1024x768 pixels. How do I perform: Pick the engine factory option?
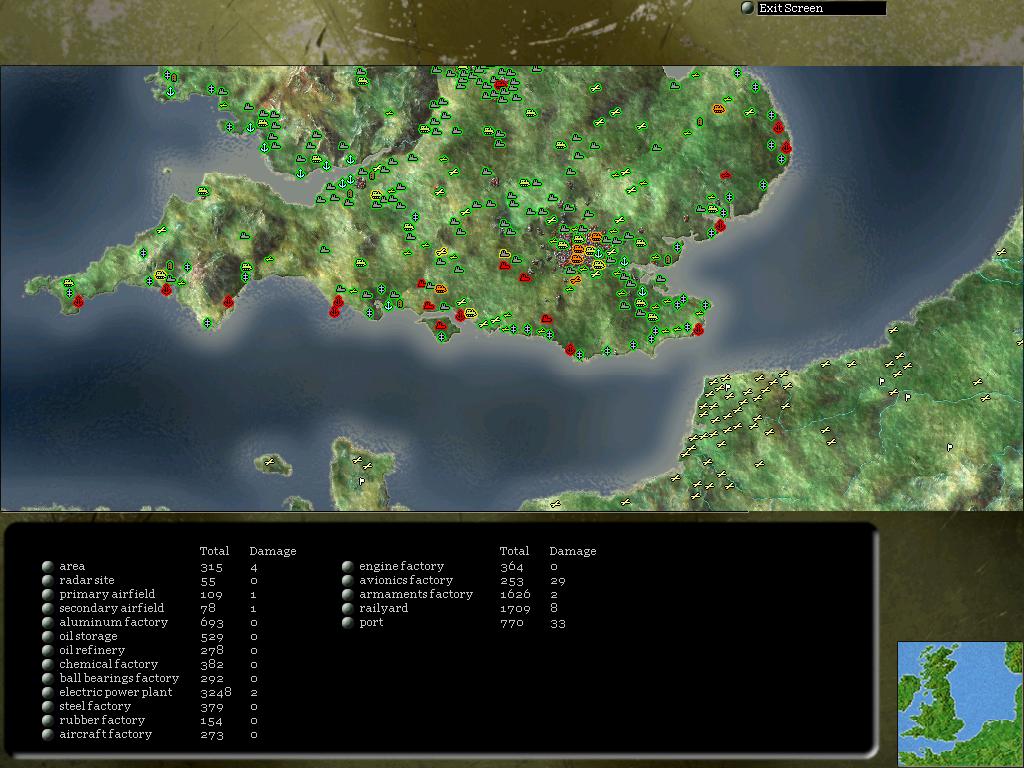point(347,566)
